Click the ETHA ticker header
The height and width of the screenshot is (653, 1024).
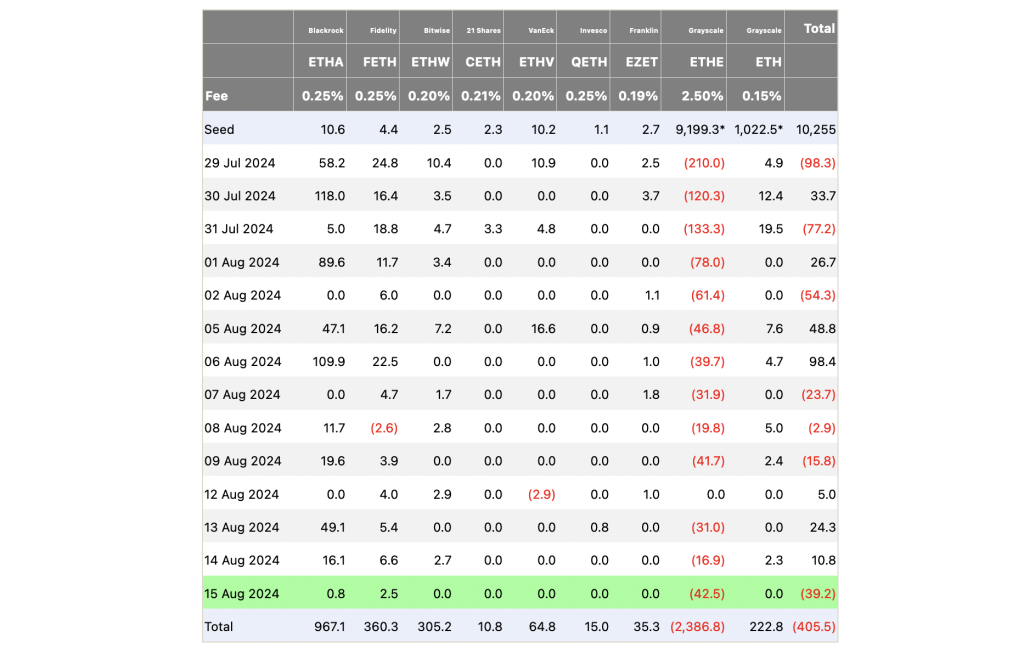(325, 62)
